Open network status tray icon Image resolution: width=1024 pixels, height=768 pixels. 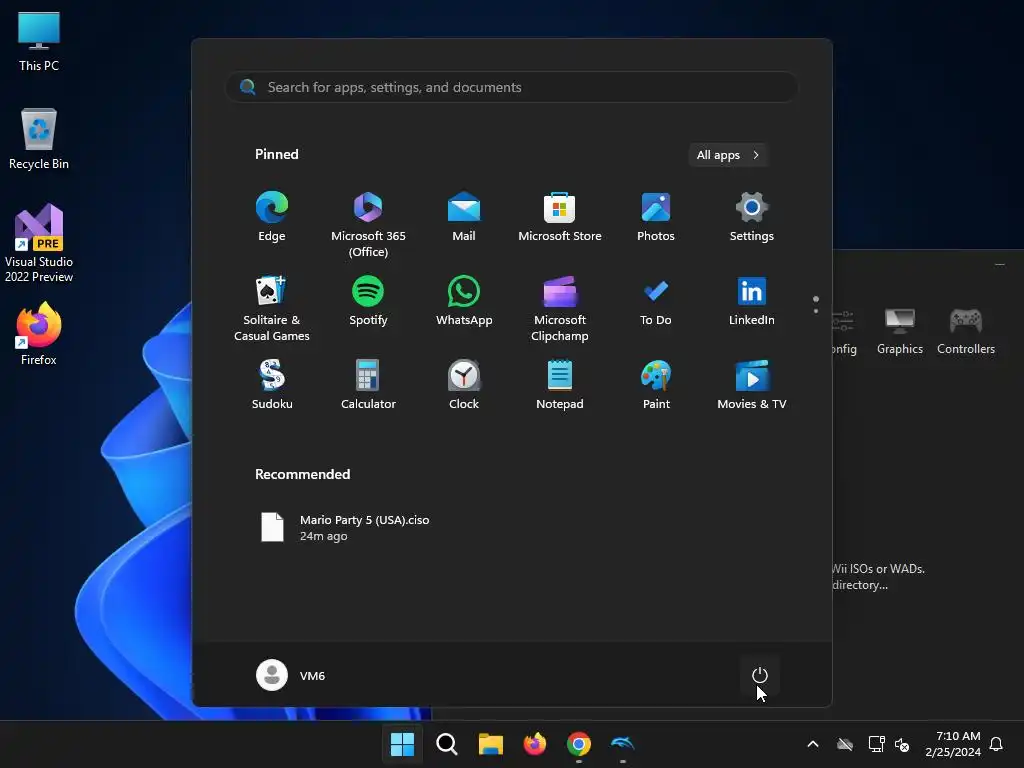coord(876,744)
